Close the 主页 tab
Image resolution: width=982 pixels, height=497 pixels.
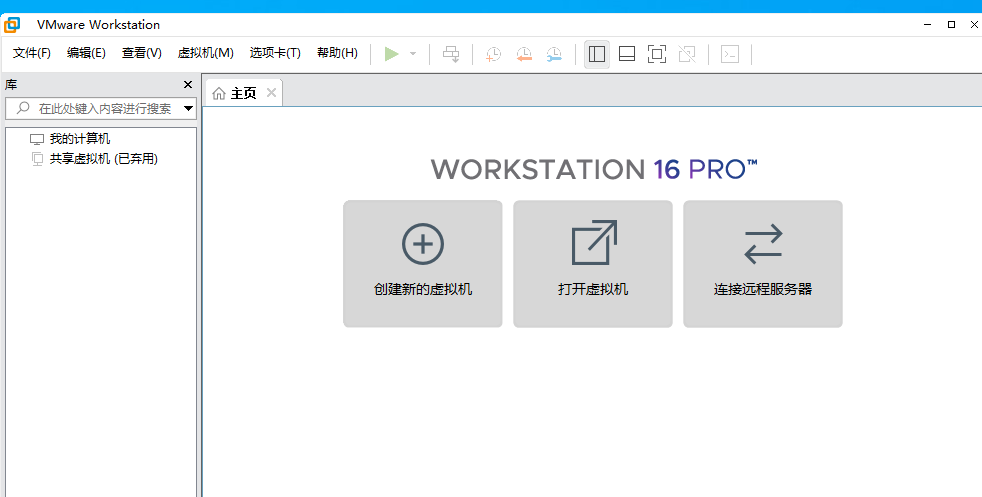[271, 93]
